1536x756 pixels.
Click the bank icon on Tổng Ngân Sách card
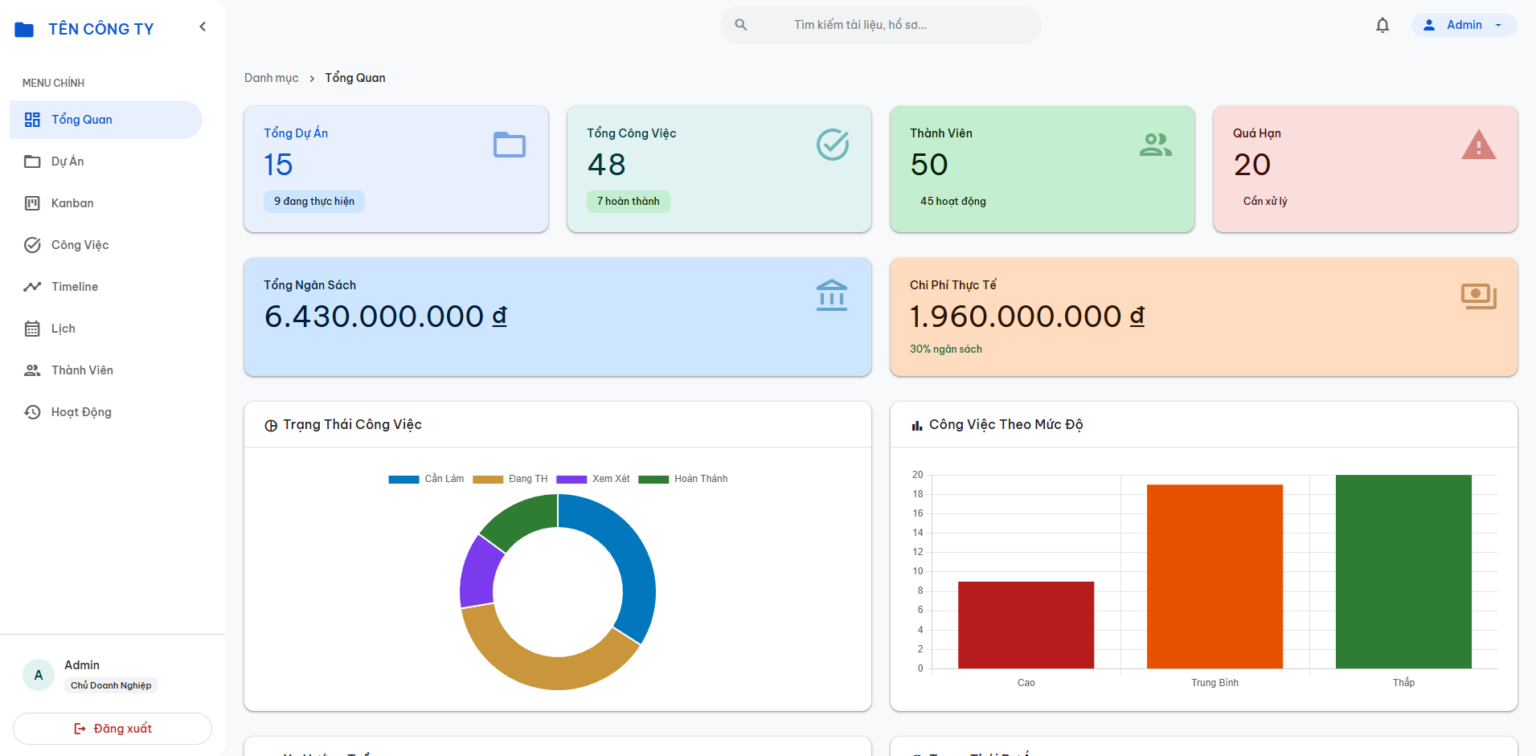[x=832, y=296]
